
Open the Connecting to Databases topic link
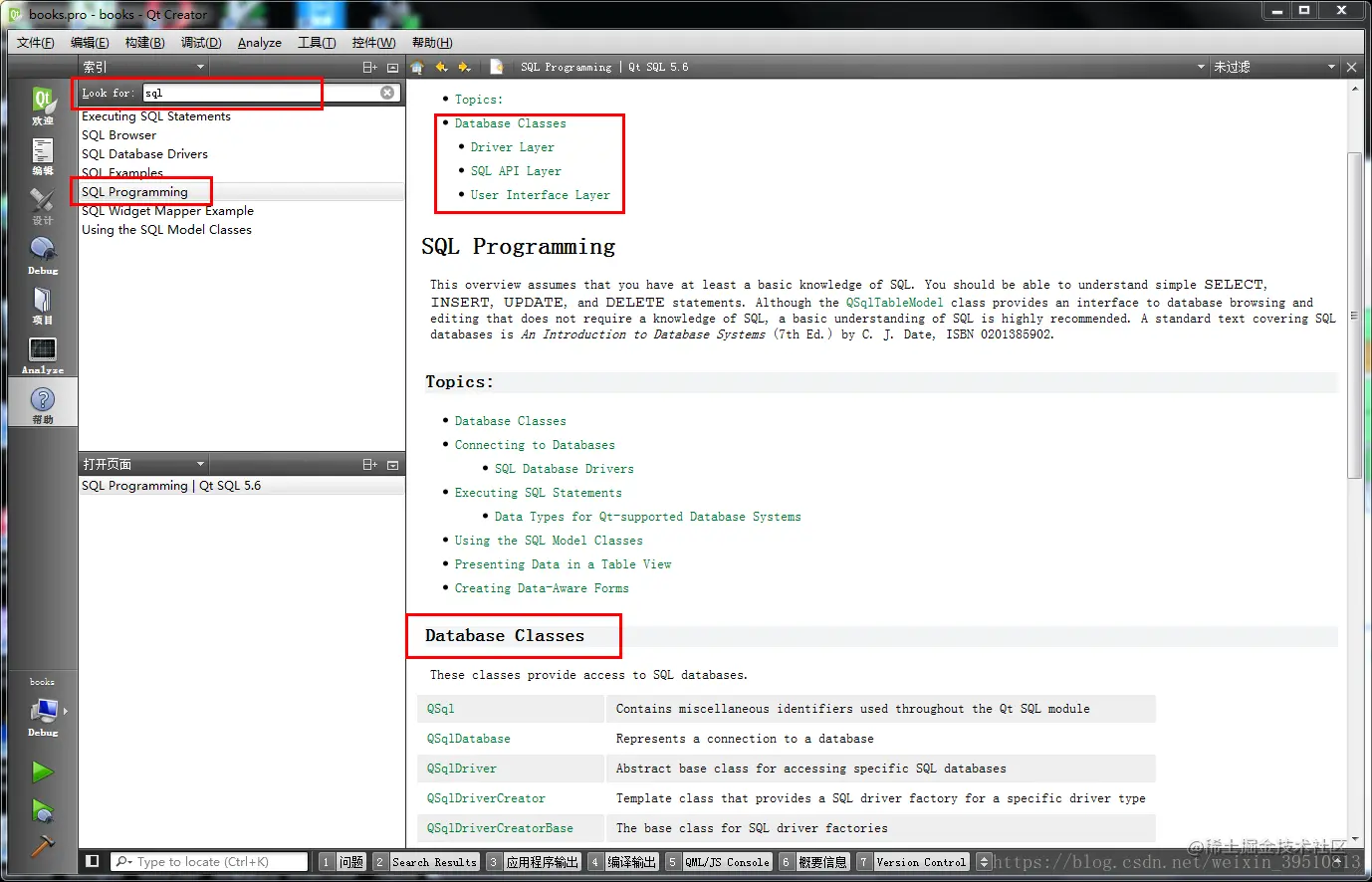coord(535,445)
